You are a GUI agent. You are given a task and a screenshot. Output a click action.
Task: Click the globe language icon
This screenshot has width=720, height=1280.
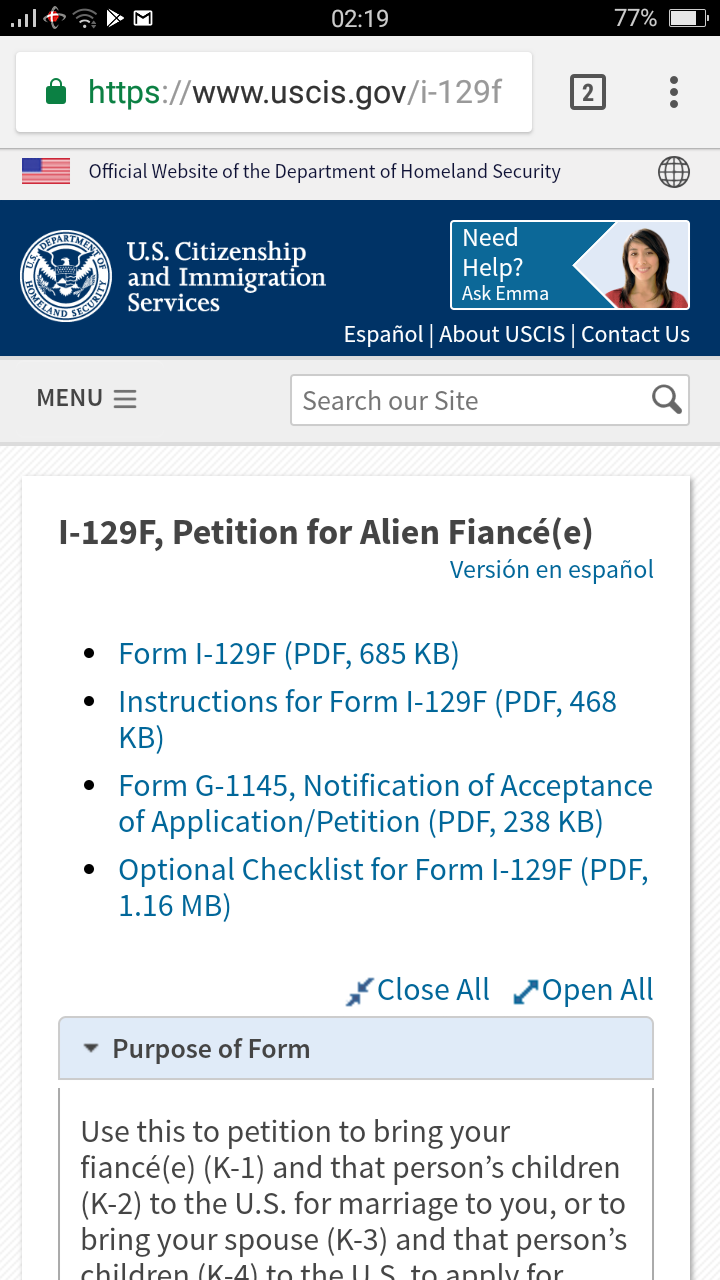674,172
